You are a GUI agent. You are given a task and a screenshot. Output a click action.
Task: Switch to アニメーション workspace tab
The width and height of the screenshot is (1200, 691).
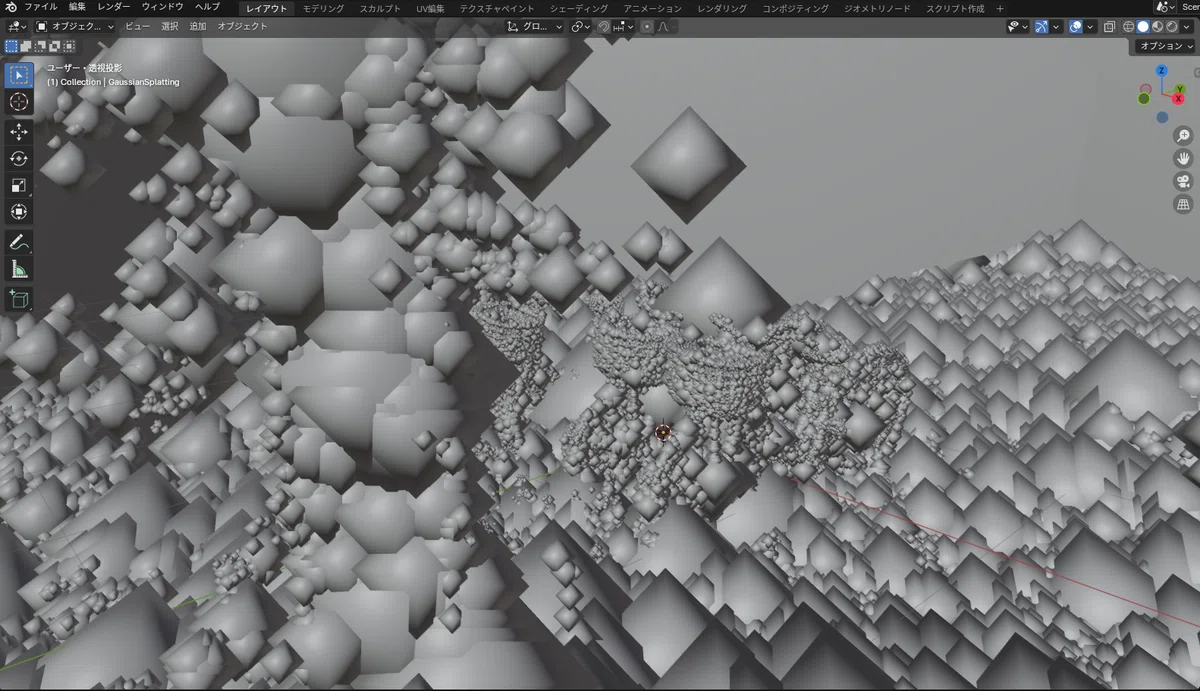pyautogui.click(x=652, y=8)
